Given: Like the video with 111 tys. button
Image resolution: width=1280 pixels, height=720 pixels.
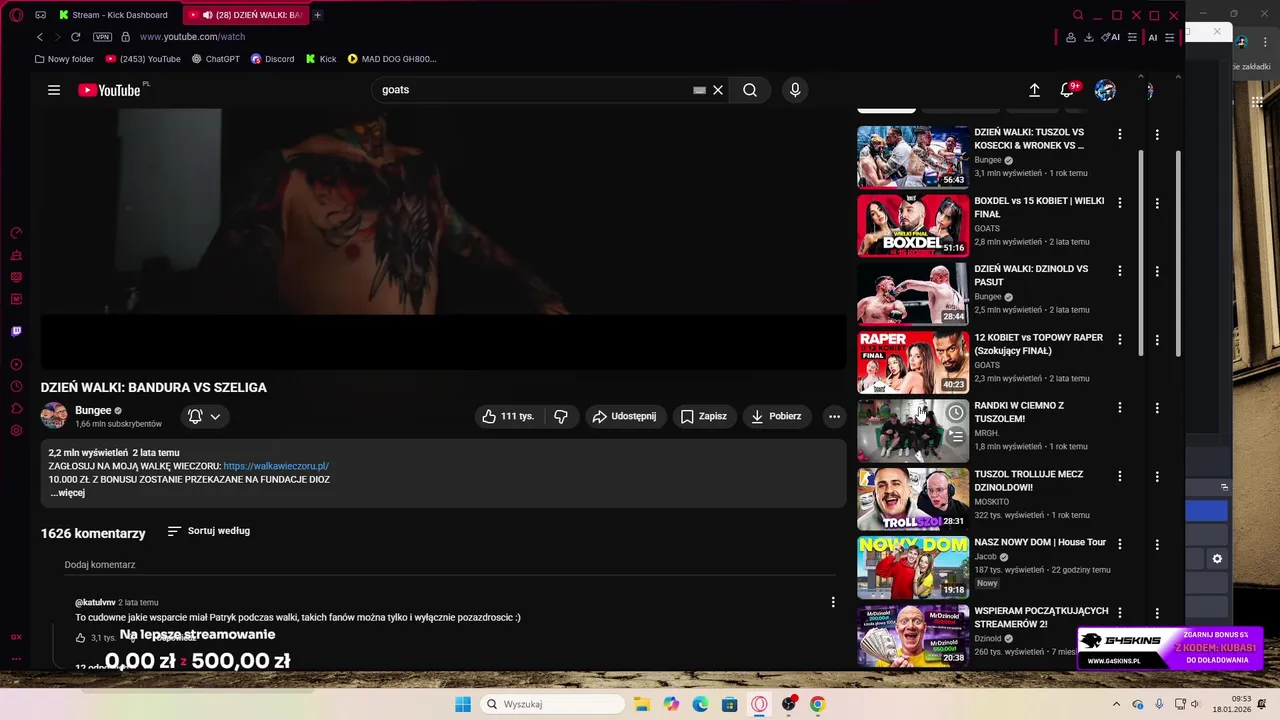Looking at the screenshot, I should click(x=508, y=416).
